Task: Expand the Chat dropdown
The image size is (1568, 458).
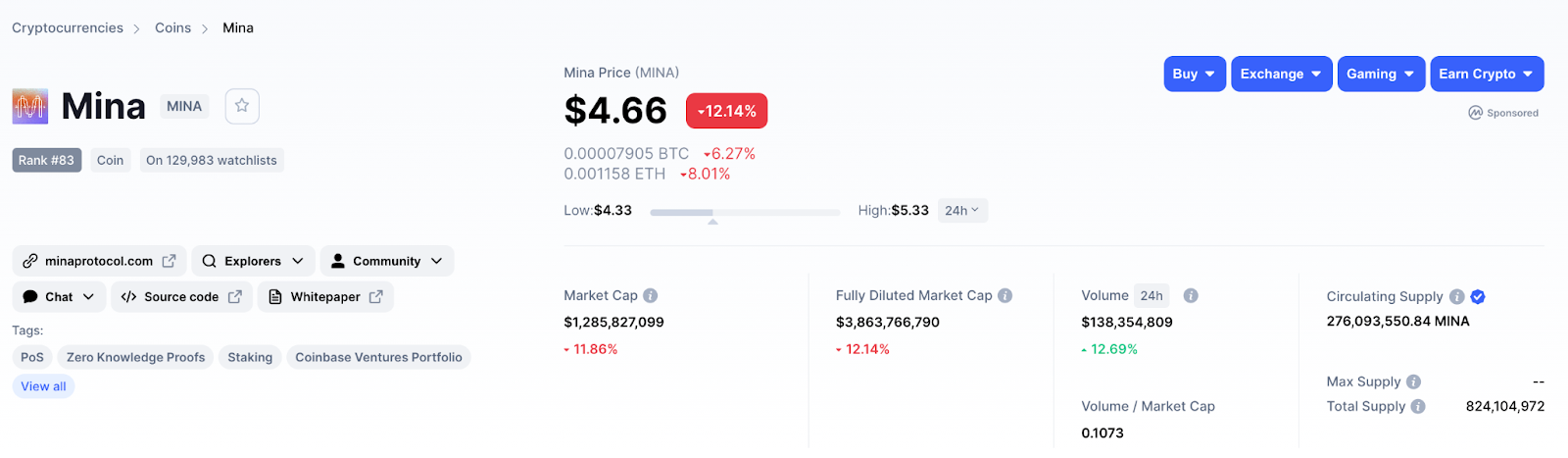Action: coord(59,297)
